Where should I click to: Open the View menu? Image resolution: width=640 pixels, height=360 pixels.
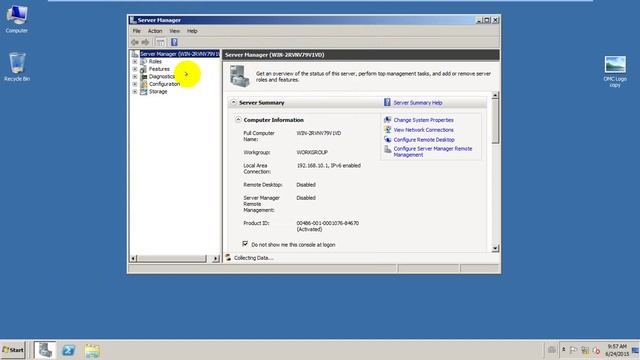[175, 31]
